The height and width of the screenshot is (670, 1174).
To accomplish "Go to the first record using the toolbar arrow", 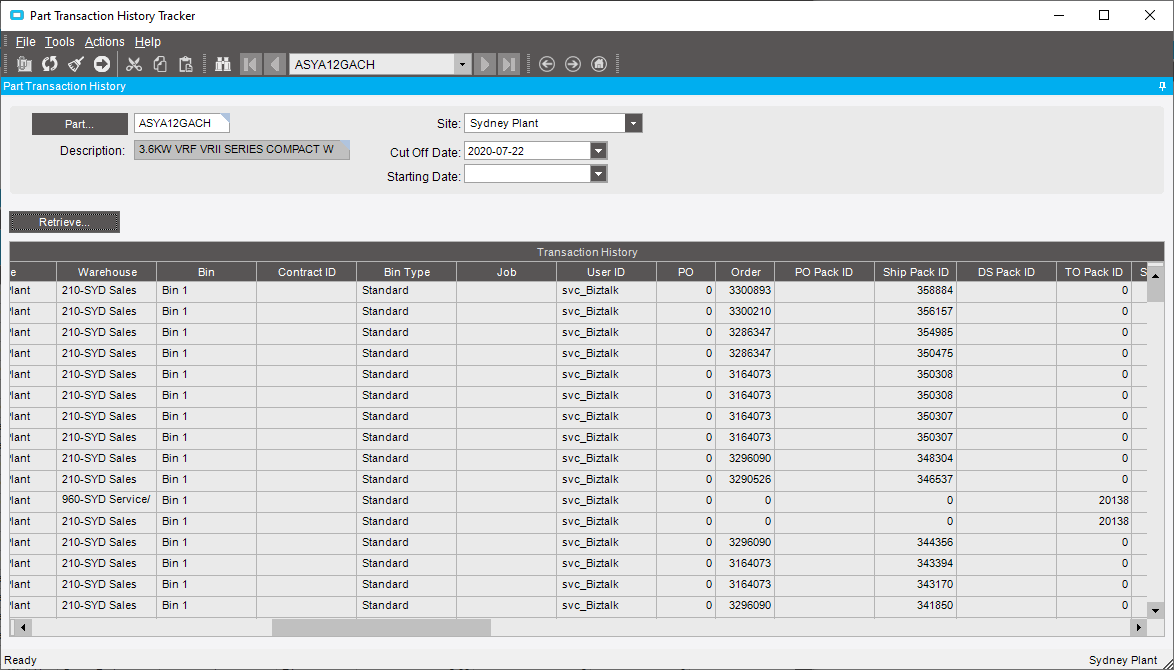I will (x=250, y=64).
